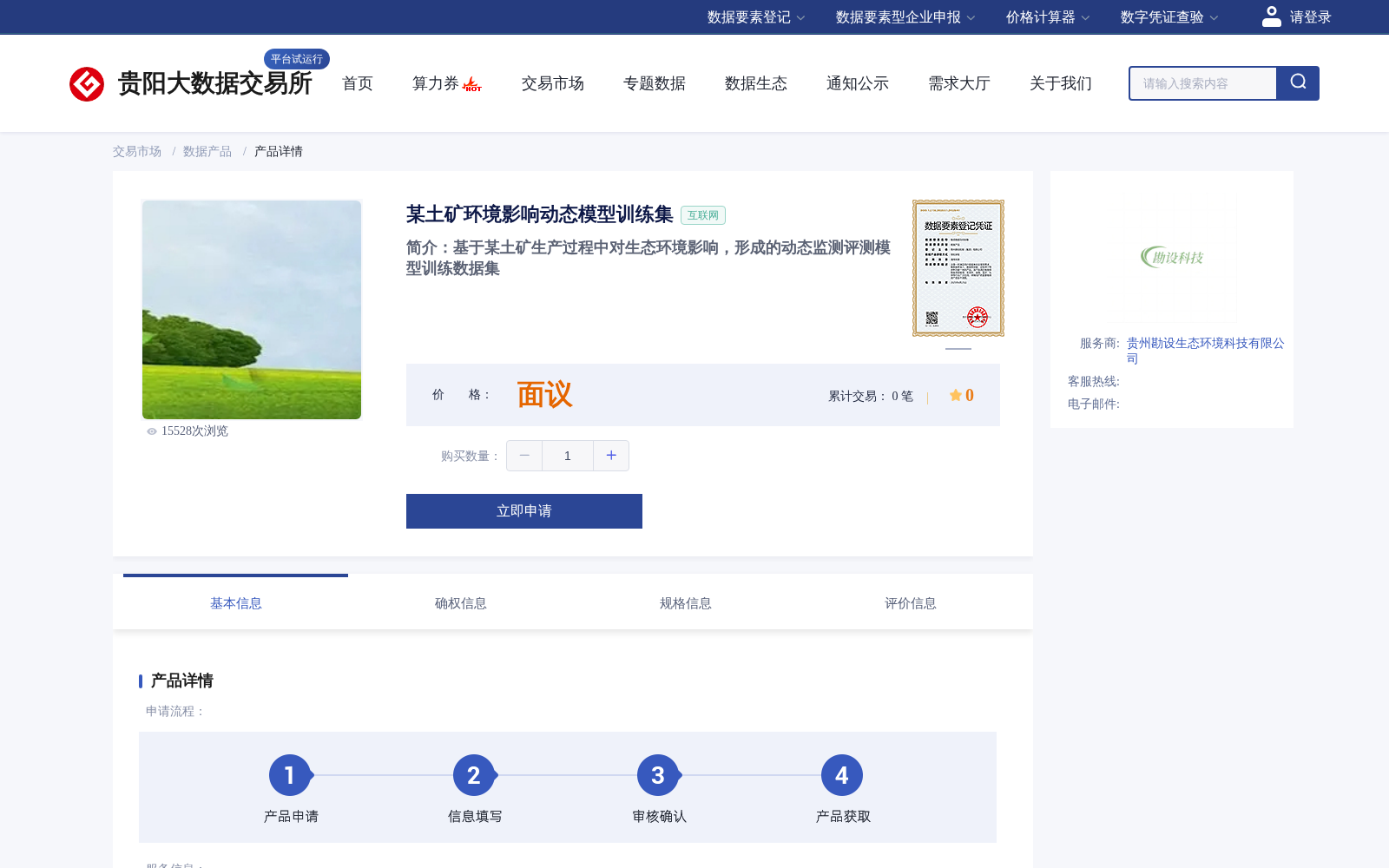Expand 数字凭证查验 dropdown

pos(1169,17)
